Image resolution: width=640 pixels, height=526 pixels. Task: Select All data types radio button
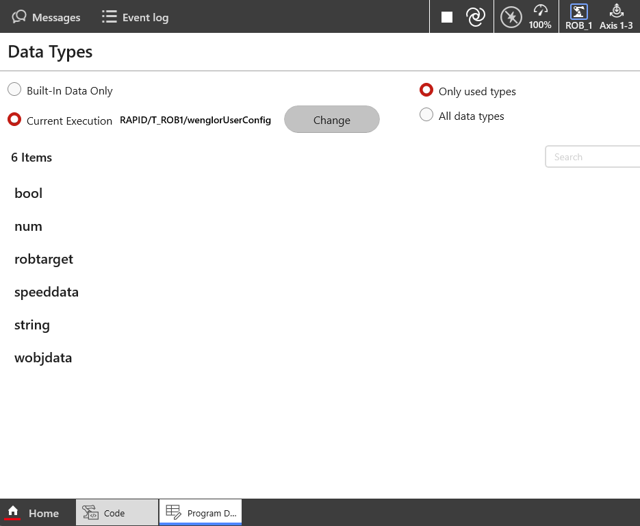(426, 115)
